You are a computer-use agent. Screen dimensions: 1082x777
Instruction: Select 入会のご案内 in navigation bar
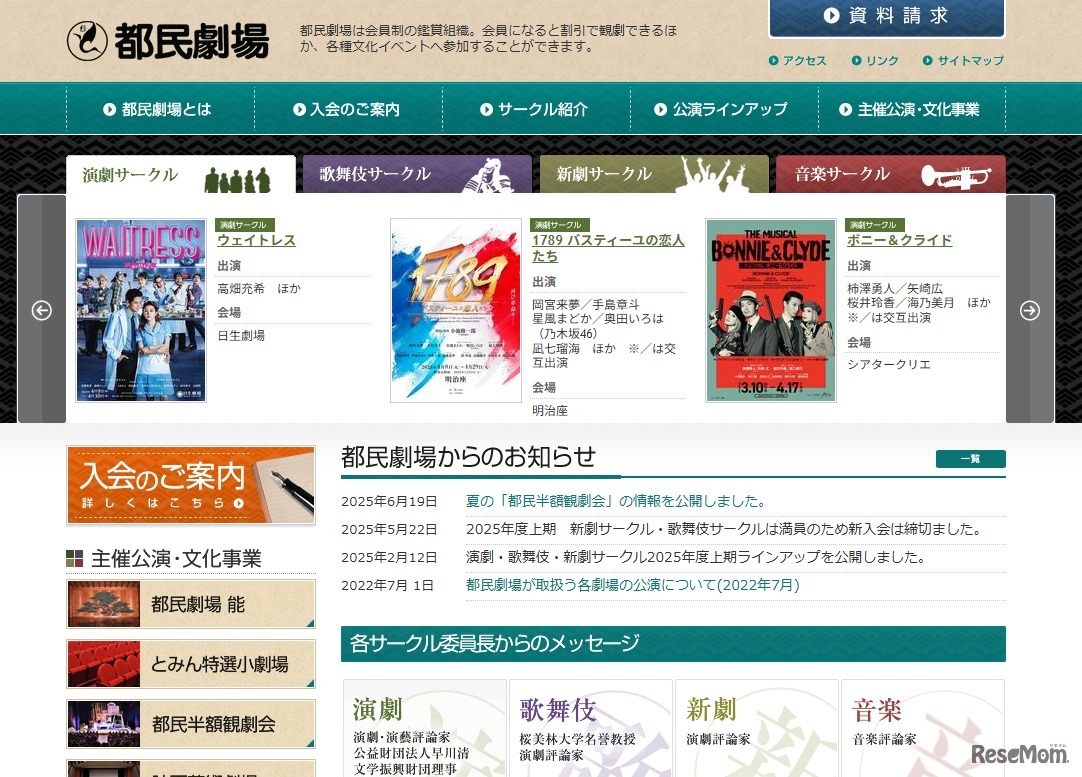coord(347,109)
